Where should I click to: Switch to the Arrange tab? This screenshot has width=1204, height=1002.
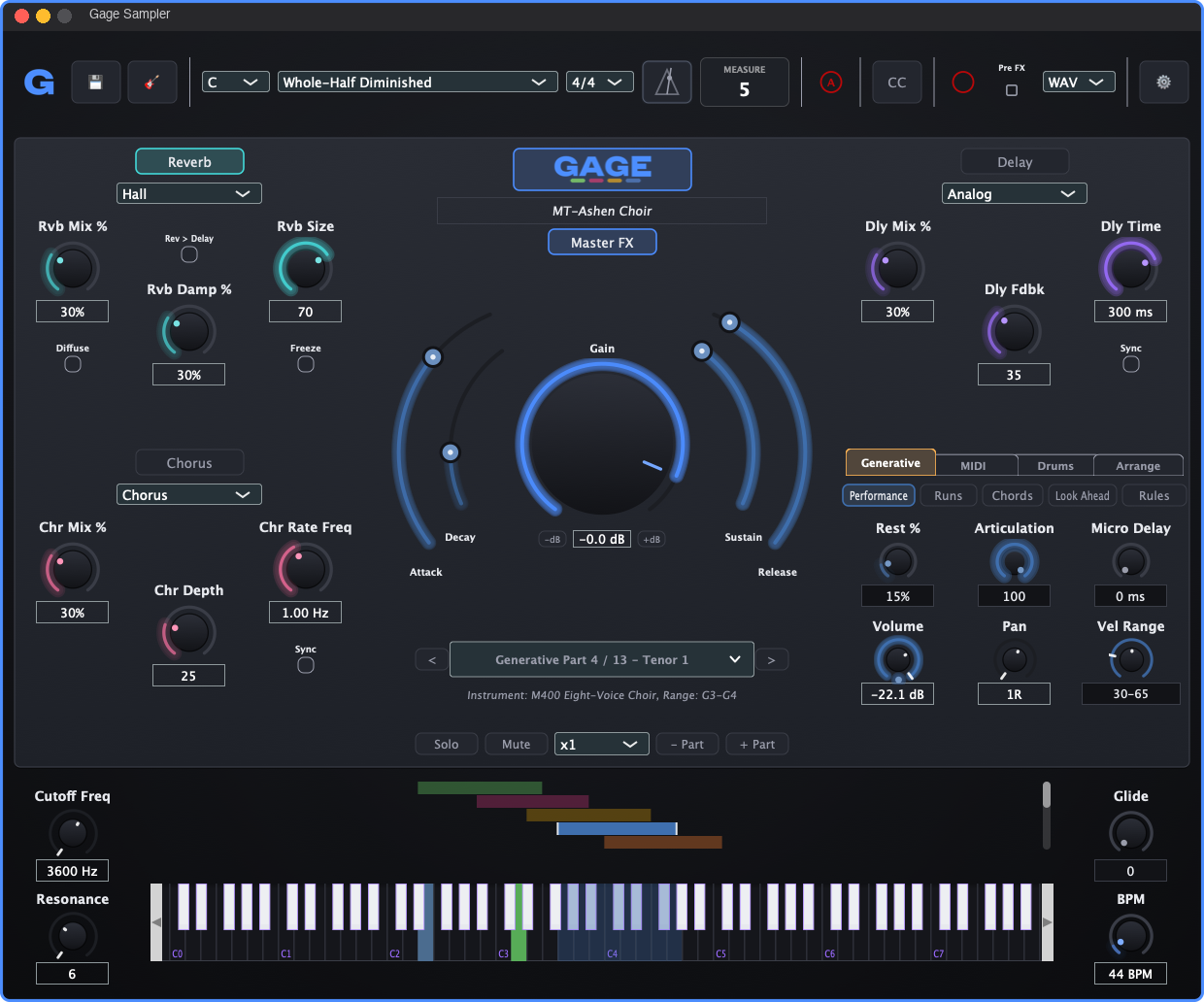click(x=1138, y=466)
